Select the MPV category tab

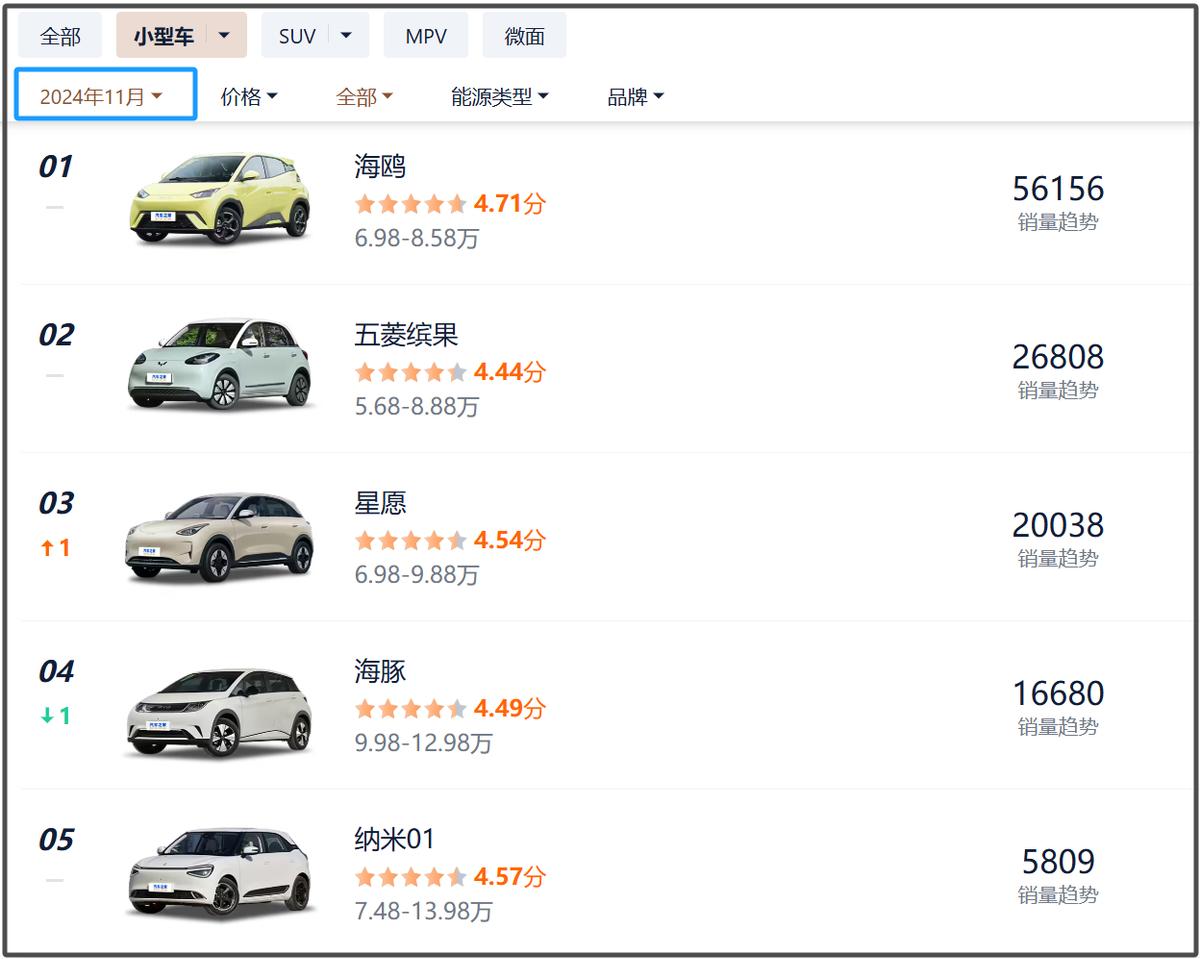coord(426,36)
